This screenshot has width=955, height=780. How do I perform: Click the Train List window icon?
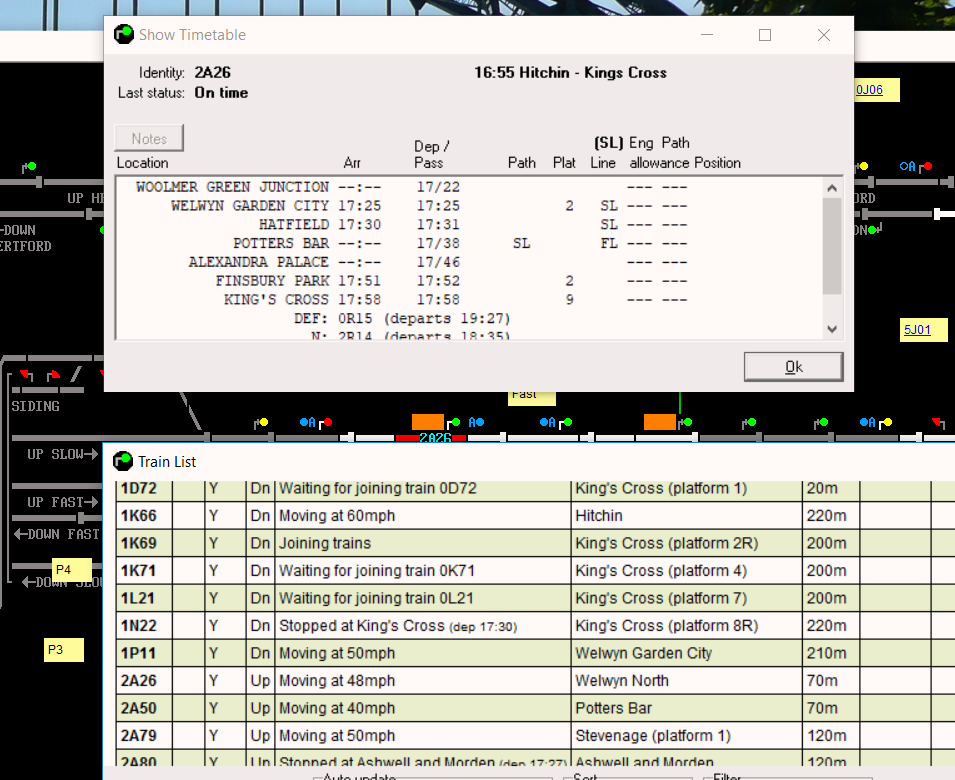(123, 462)
